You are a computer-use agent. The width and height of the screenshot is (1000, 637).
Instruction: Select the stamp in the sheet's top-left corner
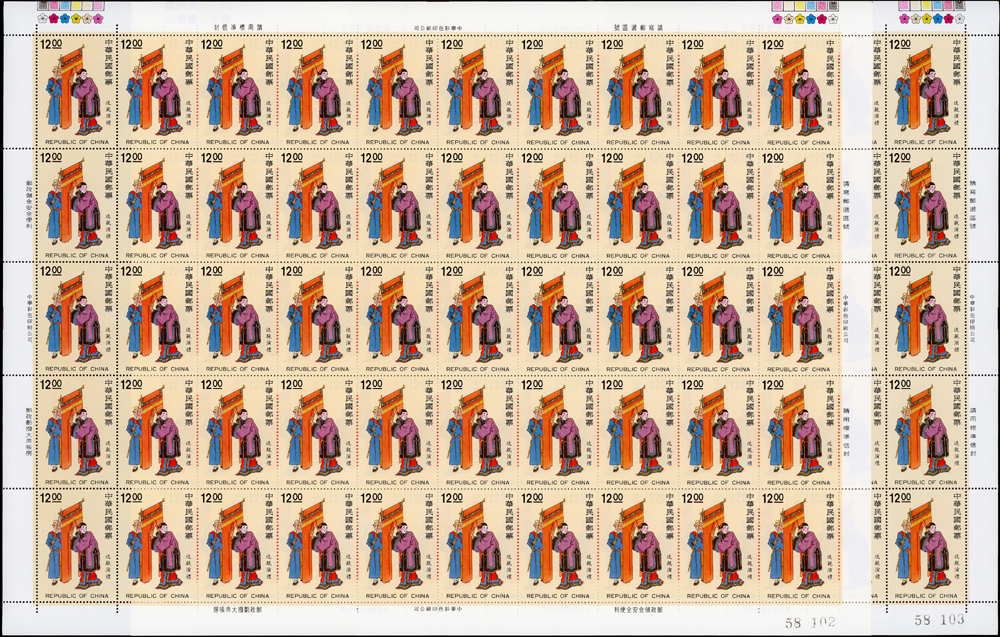tap(75, 92)
